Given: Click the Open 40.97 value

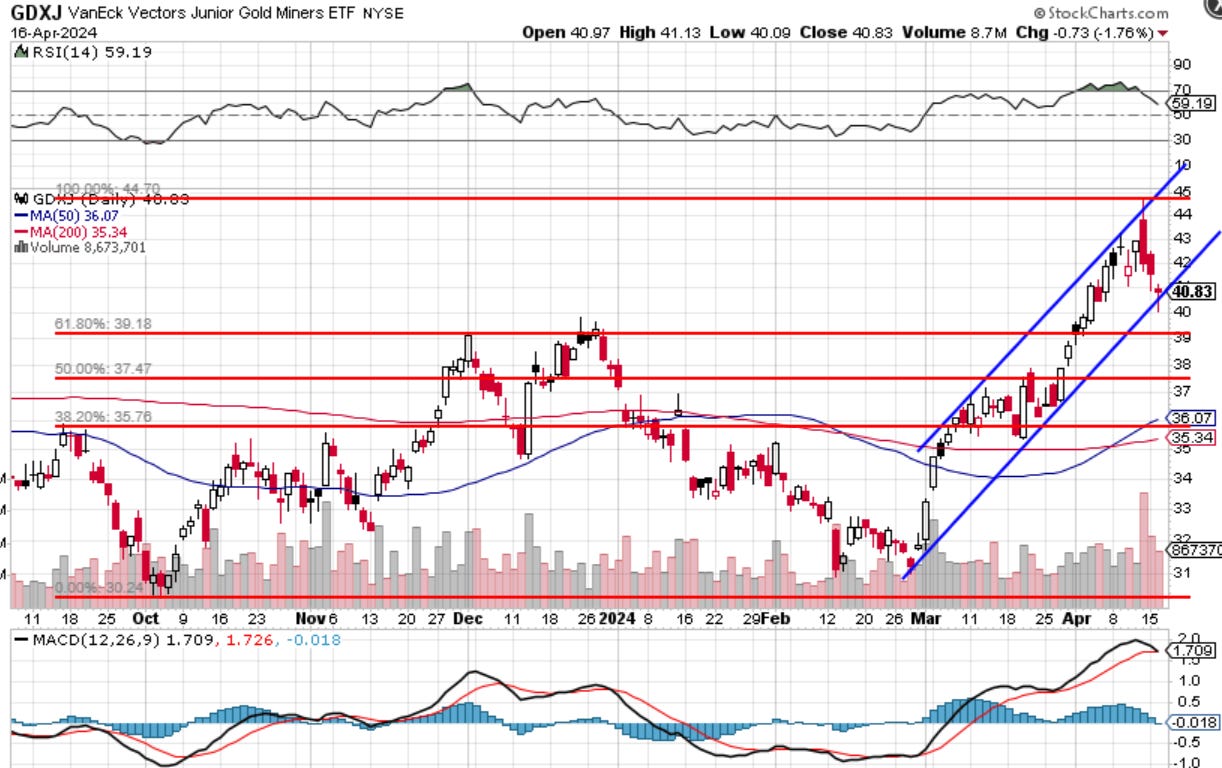Looking at the screenshot, I should (564, 32).
